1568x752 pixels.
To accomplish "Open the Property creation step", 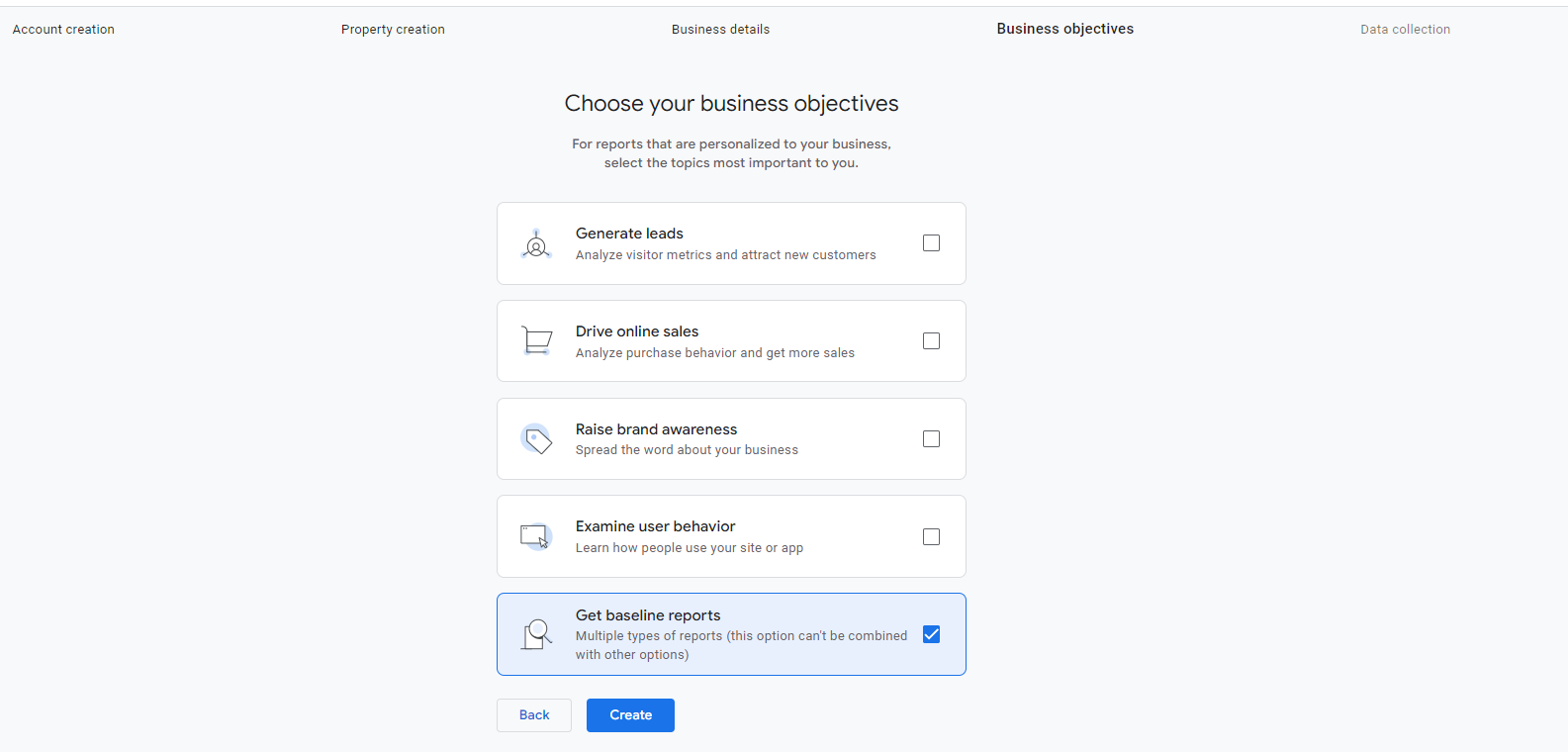I will 393,30.
